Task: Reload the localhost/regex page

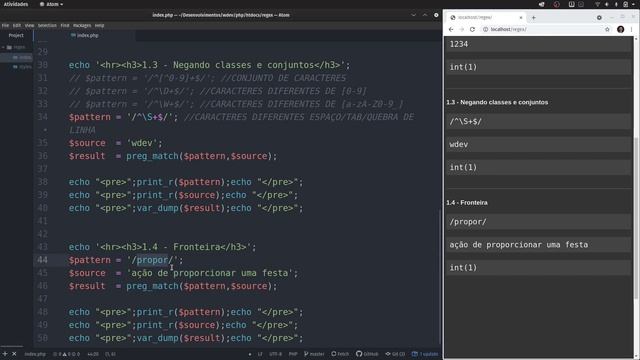Action: (472, 29)
